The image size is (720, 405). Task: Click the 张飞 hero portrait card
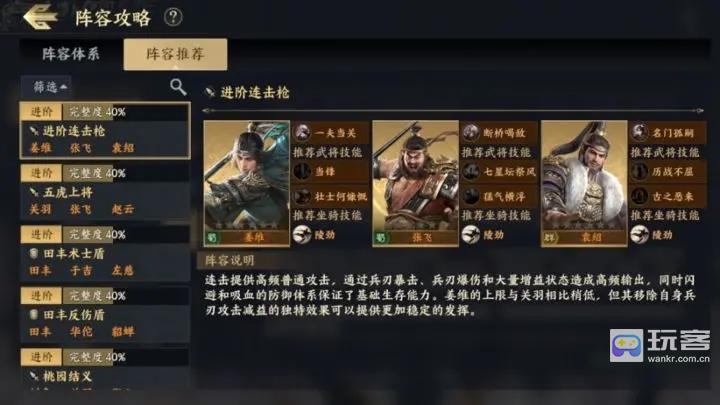tap(415, 183)
